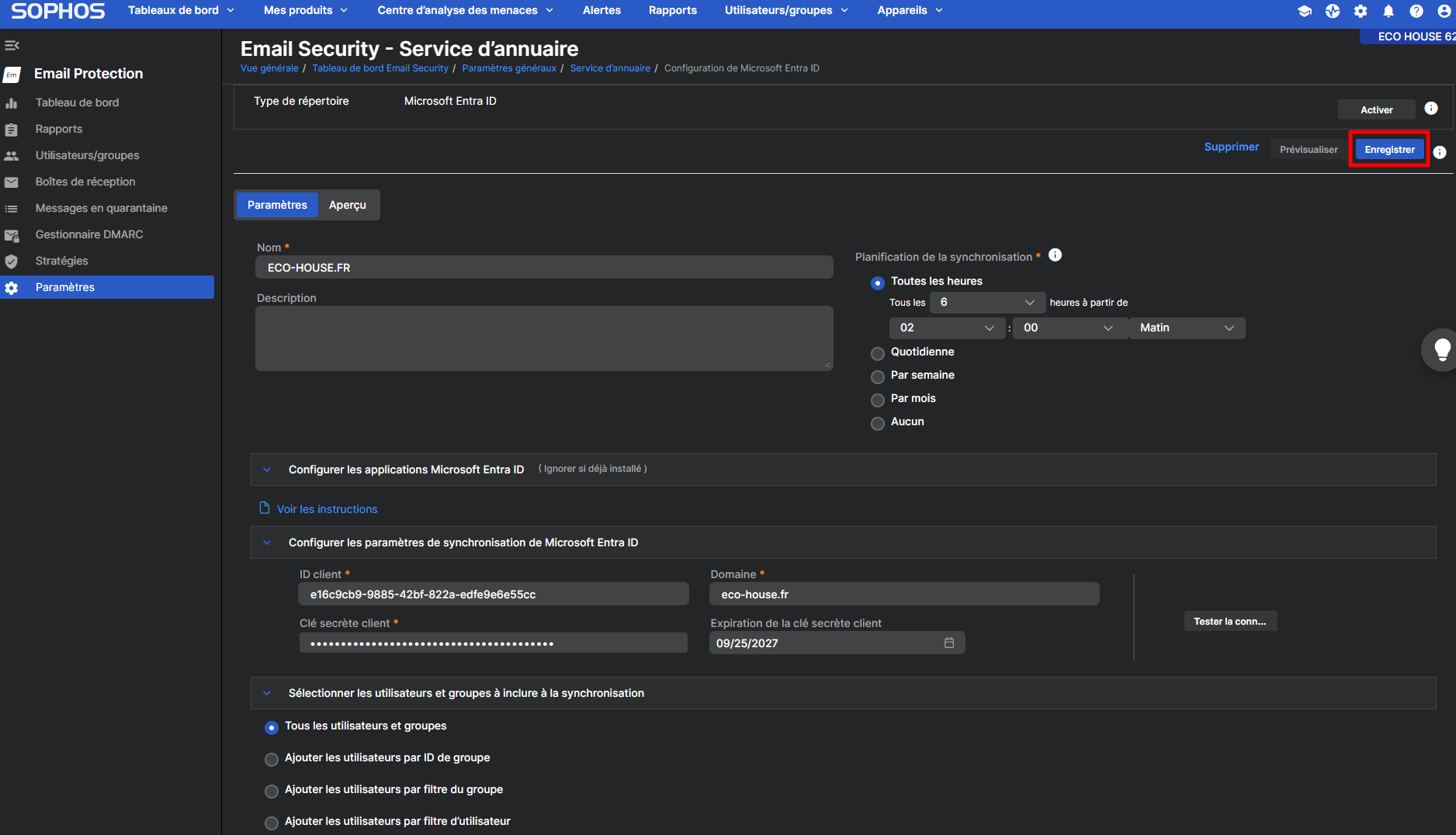
Task: Click the Email Protection product icon
Action: (x=12, y=74)
